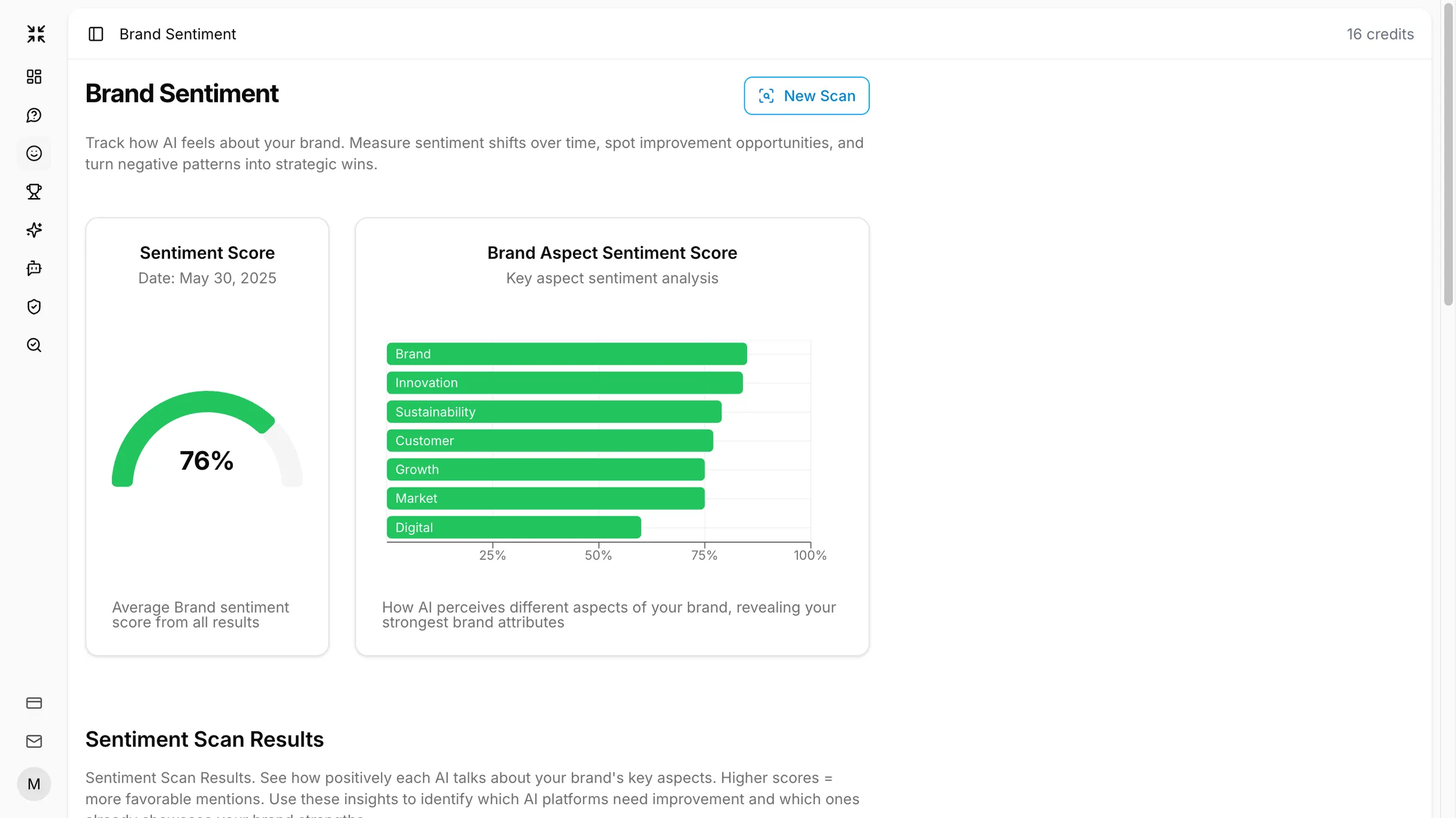Open the dashboard grid view
1456x818 pixels.
pos(34,77)
